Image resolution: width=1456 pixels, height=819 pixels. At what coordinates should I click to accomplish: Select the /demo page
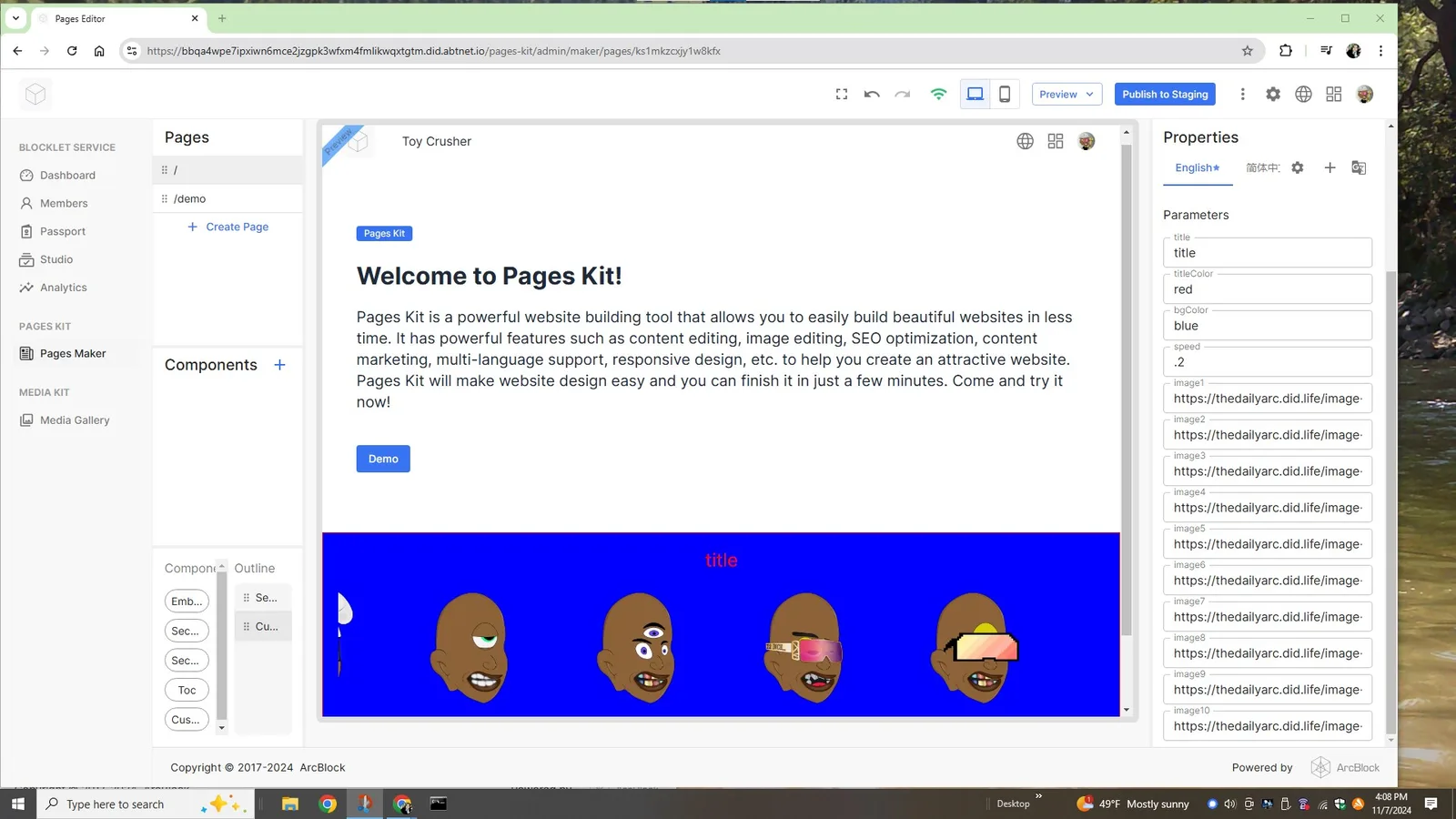[x=227, y=198]
